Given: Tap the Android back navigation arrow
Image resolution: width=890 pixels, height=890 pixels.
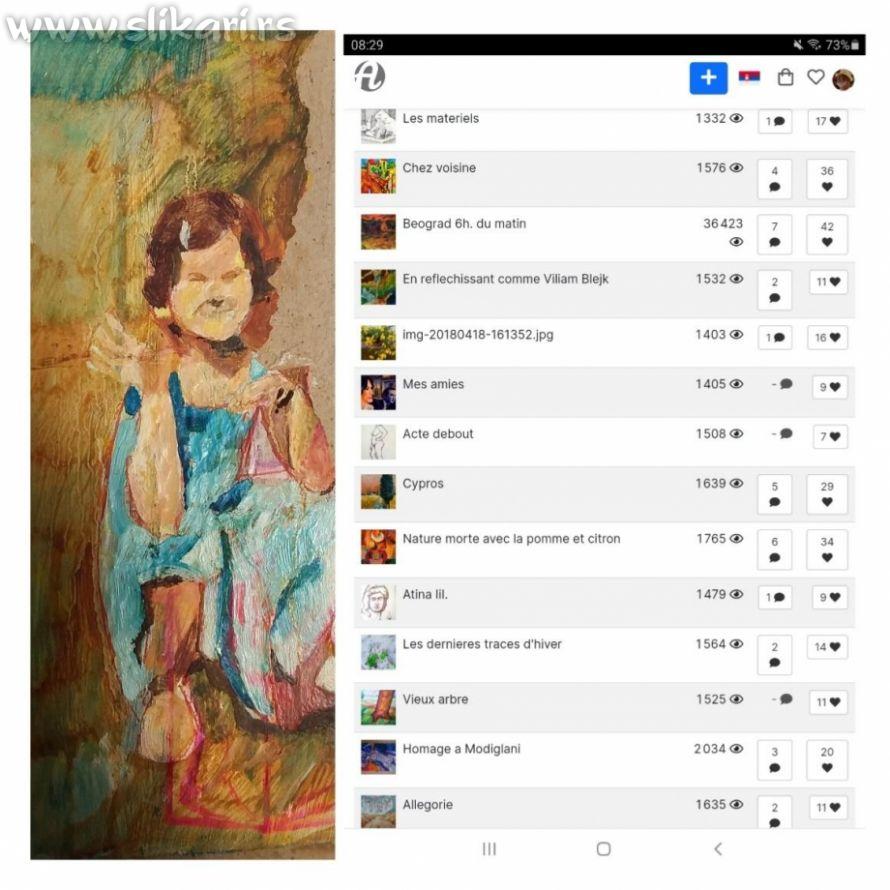Looking at the screenshot, I should pos(718,849).
